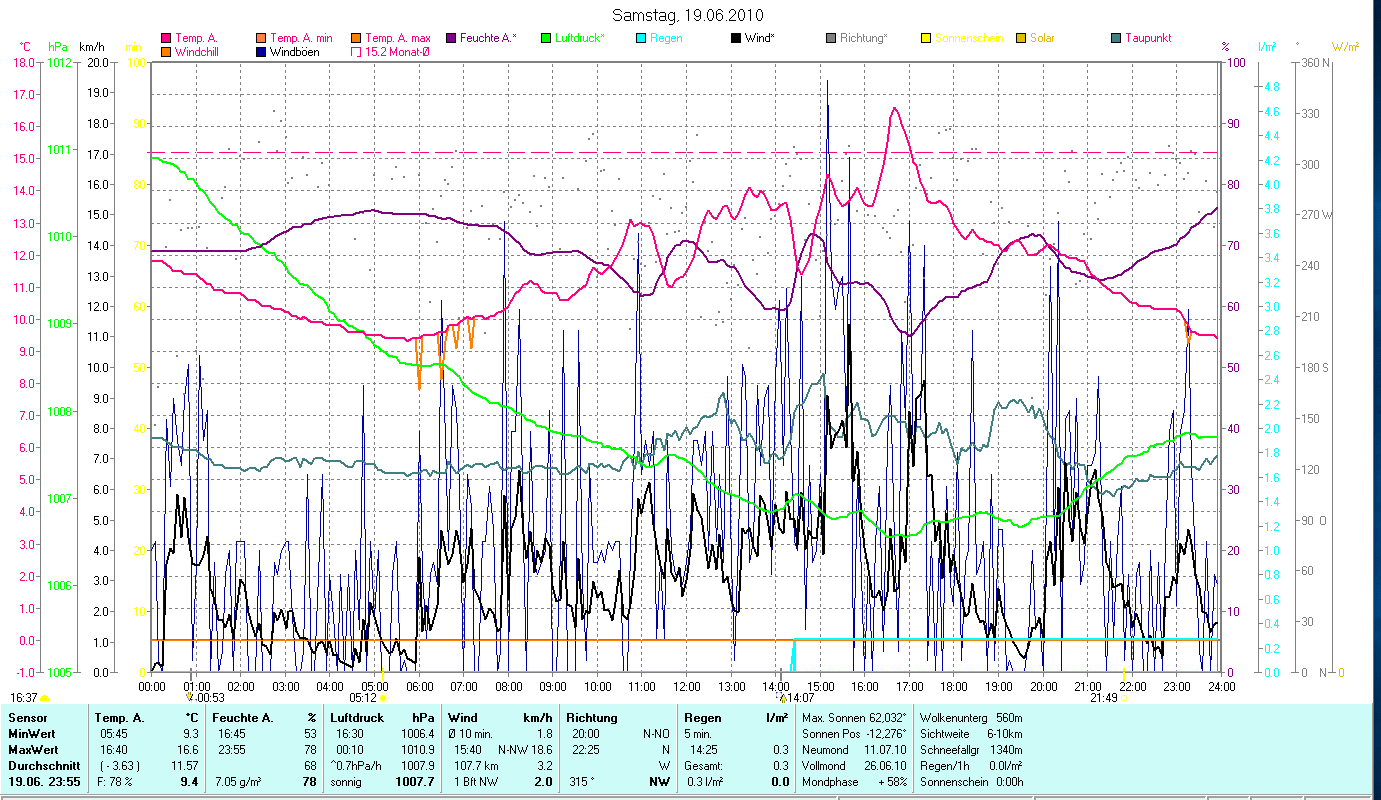The image size is (1381, 800).
Task: Click the Regen column header in table
Action: (x=700, y=718)
